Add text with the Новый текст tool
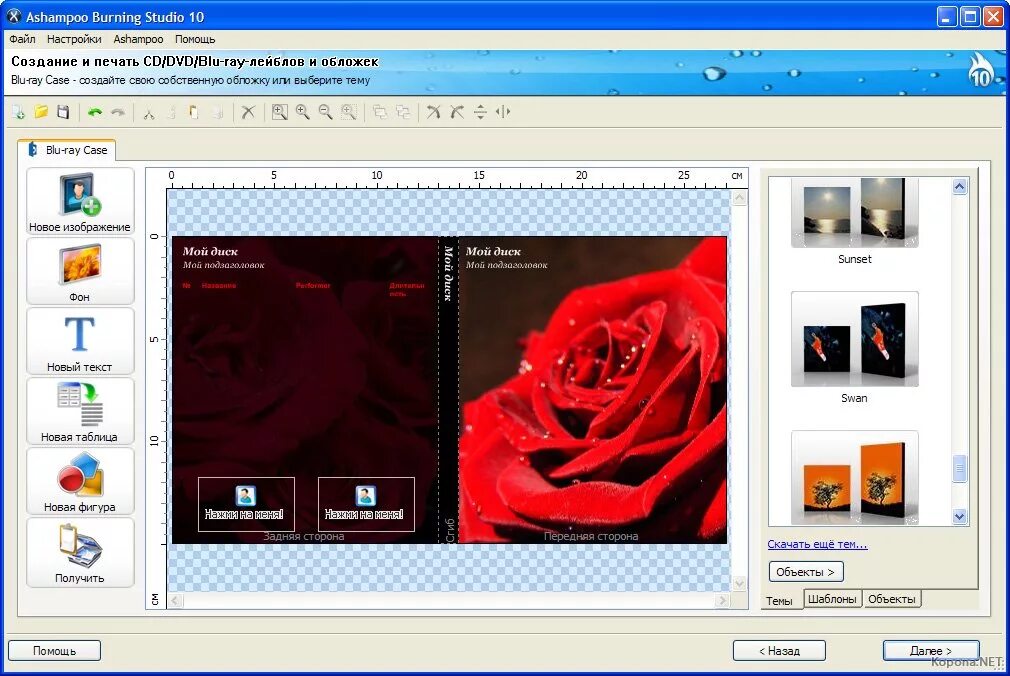 [80, 340]
